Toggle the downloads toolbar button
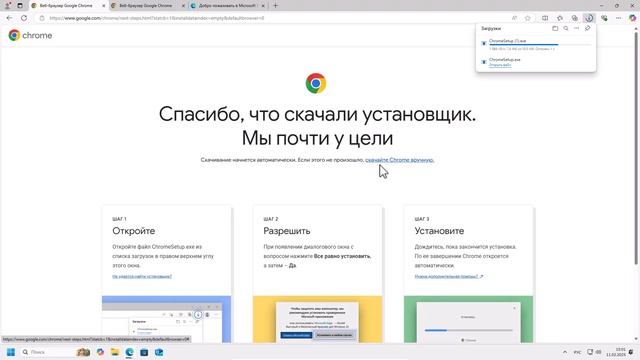Screen dimensions: 640x360 pyautogui.click(x=589, y=18)
